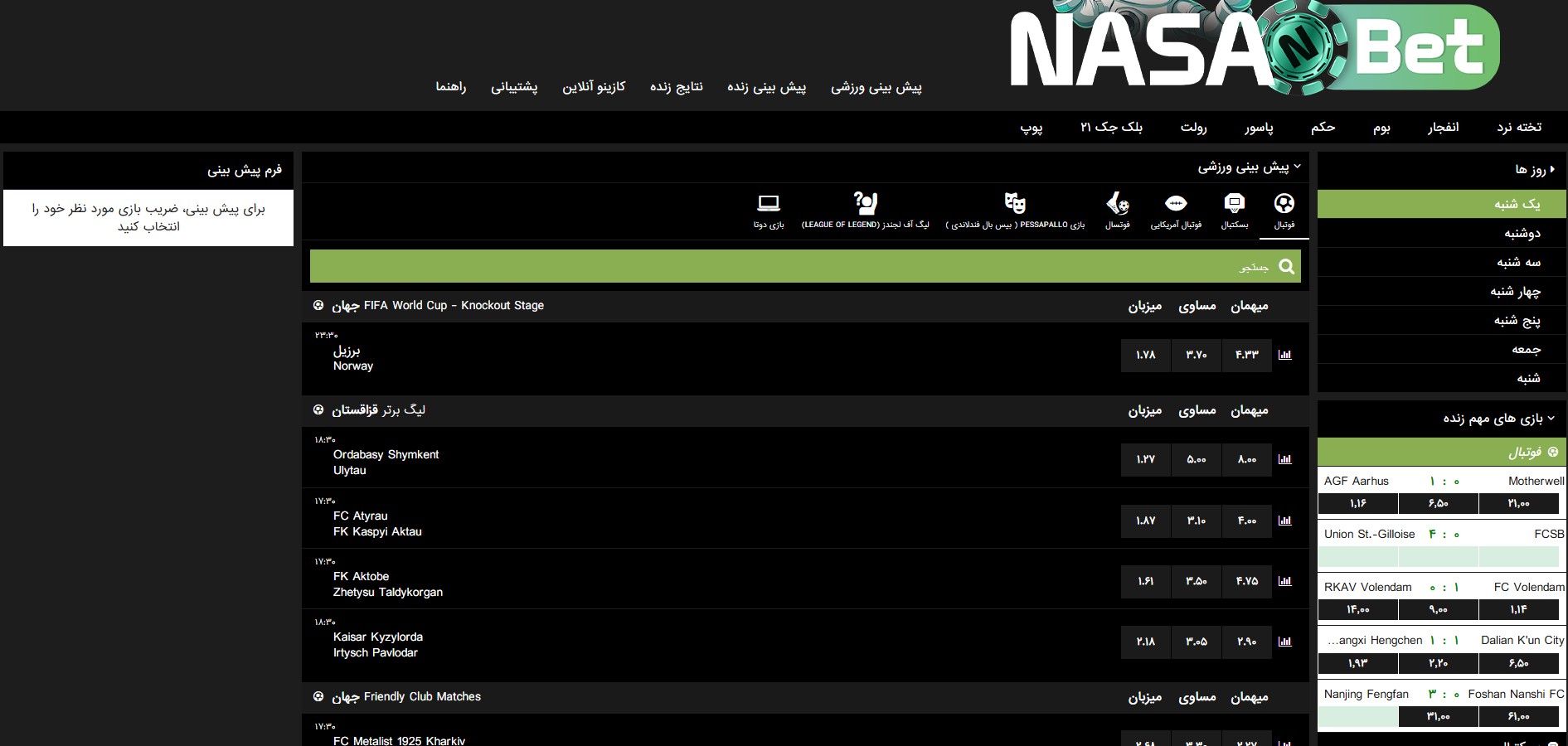
Task: Open بوم game link
Action: [1381, 127]
